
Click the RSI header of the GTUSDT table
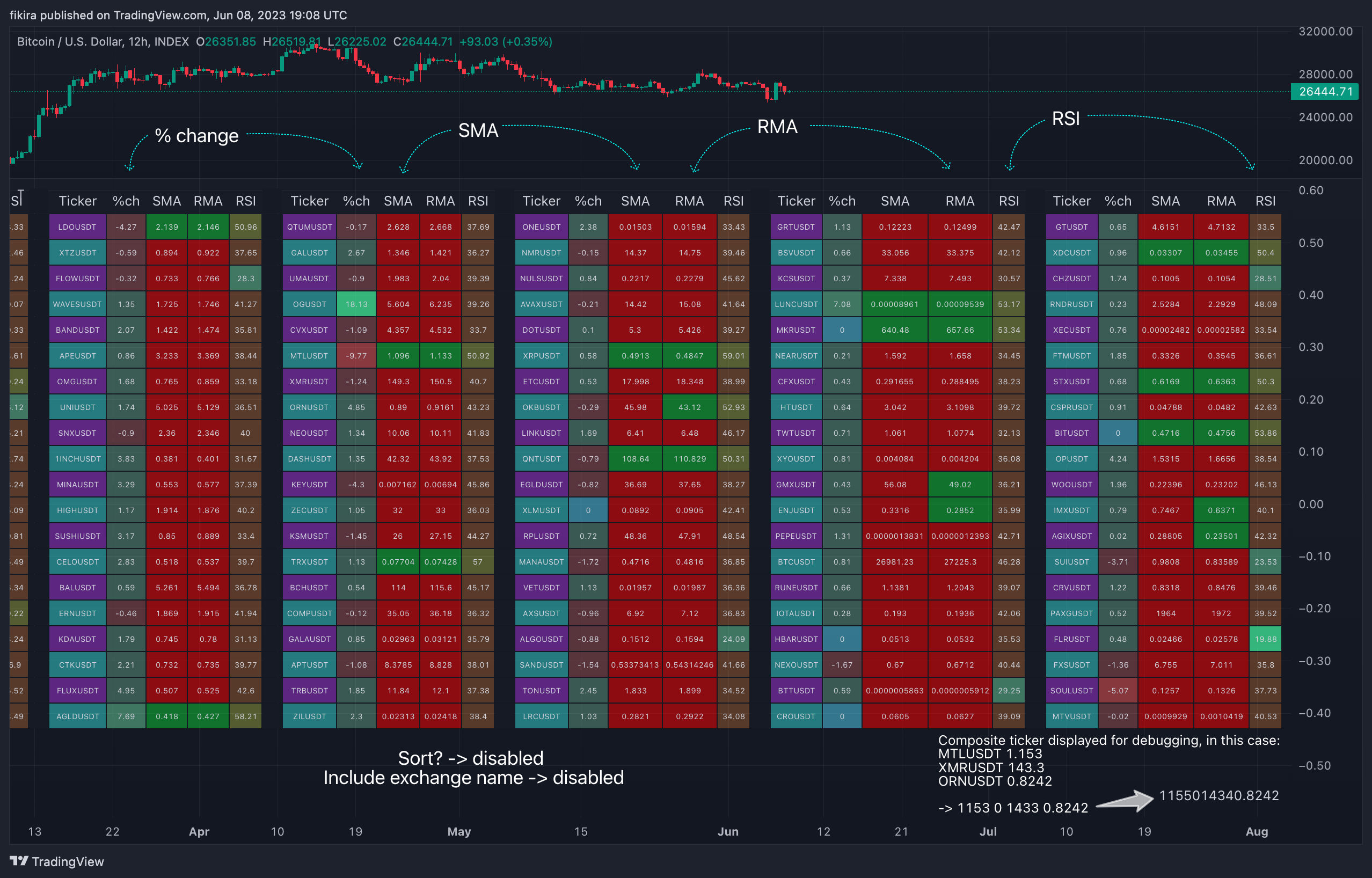(1266, 201)
